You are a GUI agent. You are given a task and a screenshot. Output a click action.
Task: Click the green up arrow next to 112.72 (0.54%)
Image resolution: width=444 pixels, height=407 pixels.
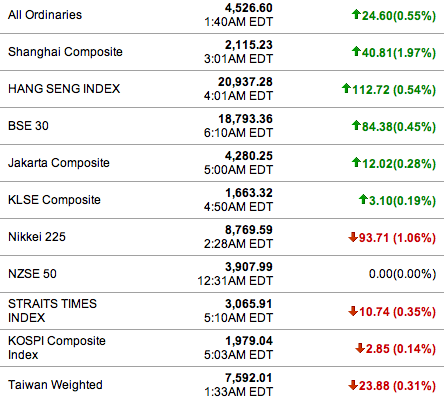(x=346, y=88)
